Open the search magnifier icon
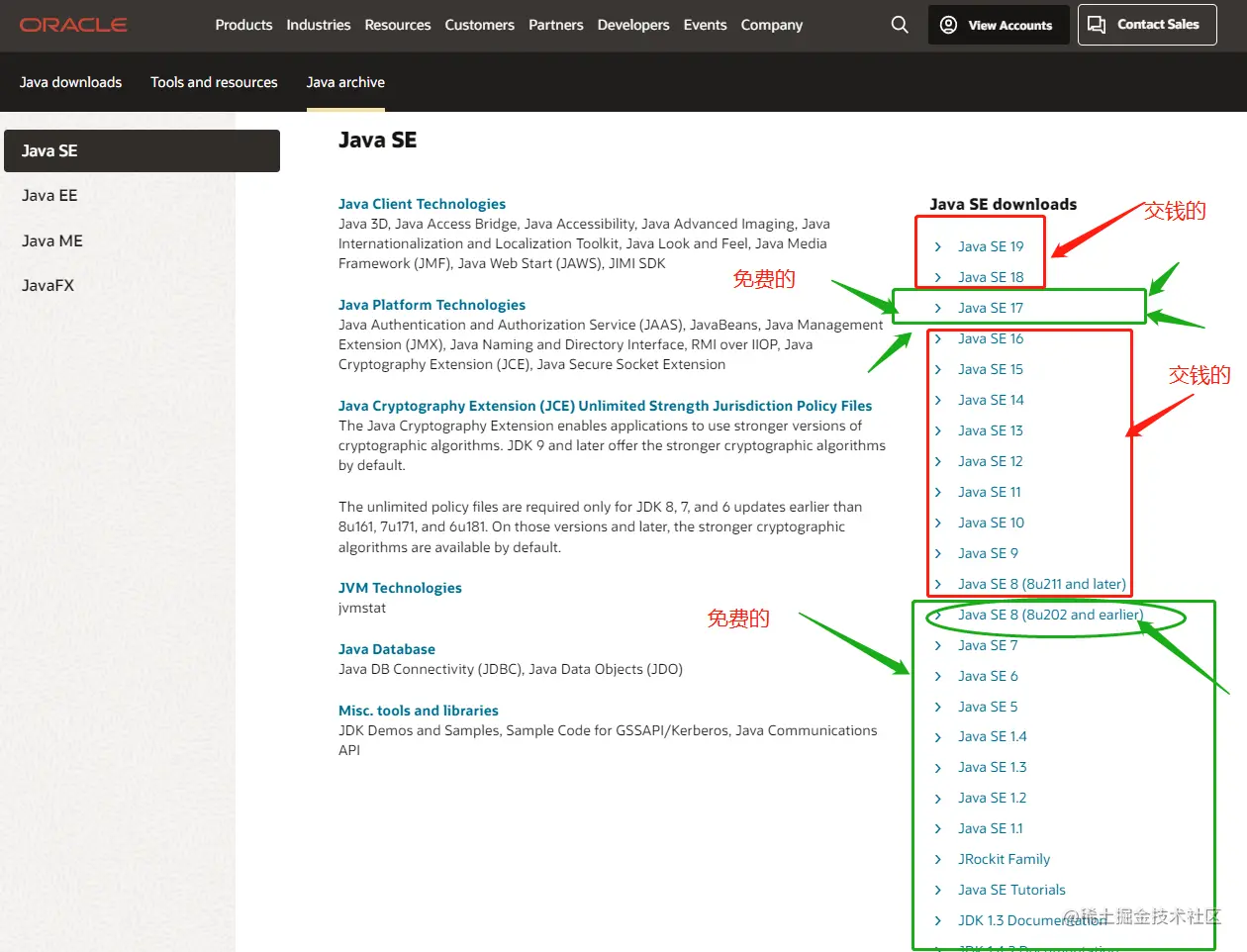The width and height of the screenshot is (1247, 952). click(900, 25)
